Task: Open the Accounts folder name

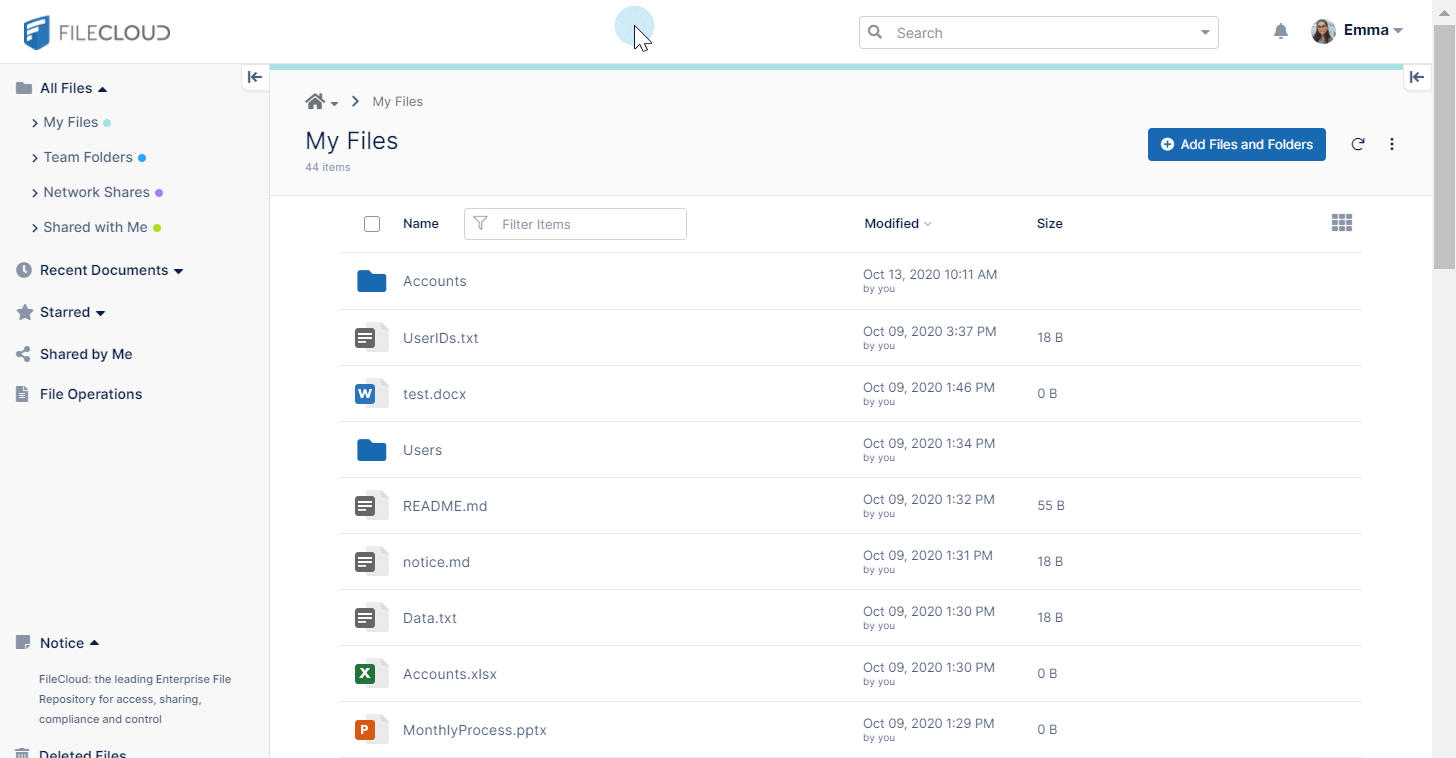Action: (x=434, y=281)
